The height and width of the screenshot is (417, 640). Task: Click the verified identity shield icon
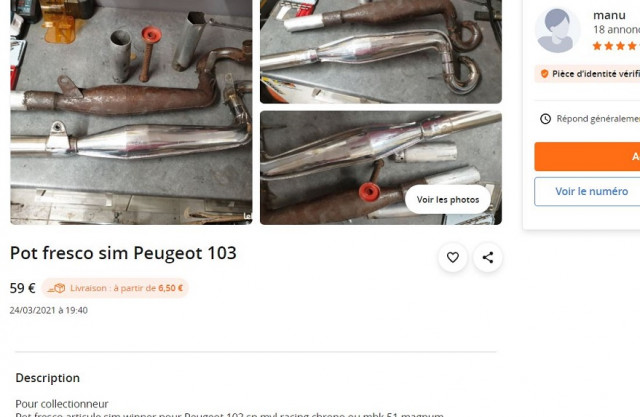coord(544,74)
